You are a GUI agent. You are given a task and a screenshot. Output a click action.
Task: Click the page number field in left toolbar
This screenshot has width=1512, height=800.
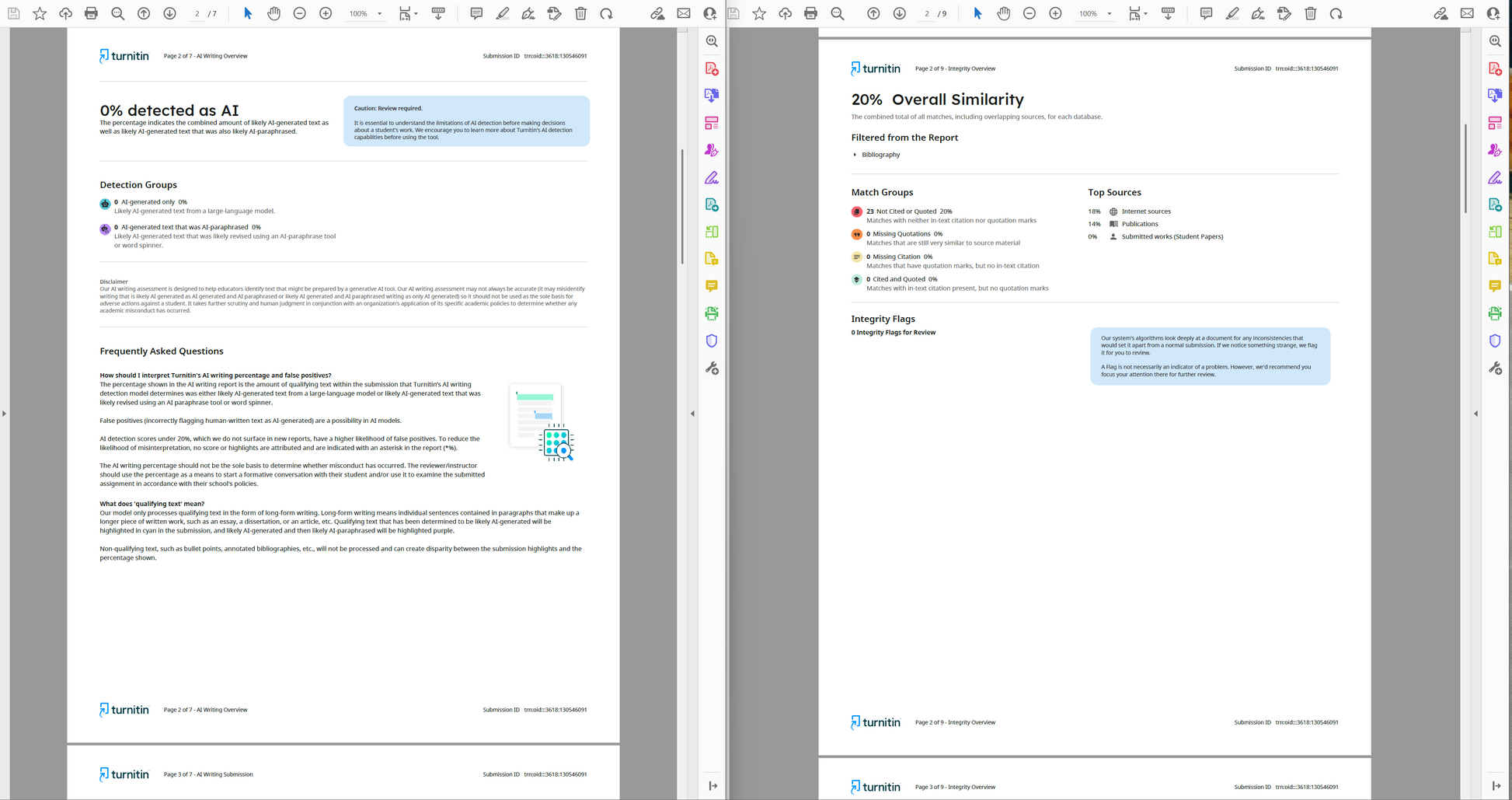tap(197, 14)
